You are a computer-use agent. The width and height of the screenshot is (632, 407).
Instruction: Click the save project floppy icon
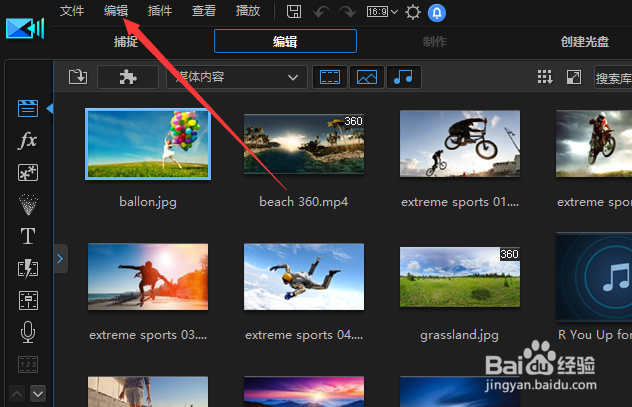point(294,12)
